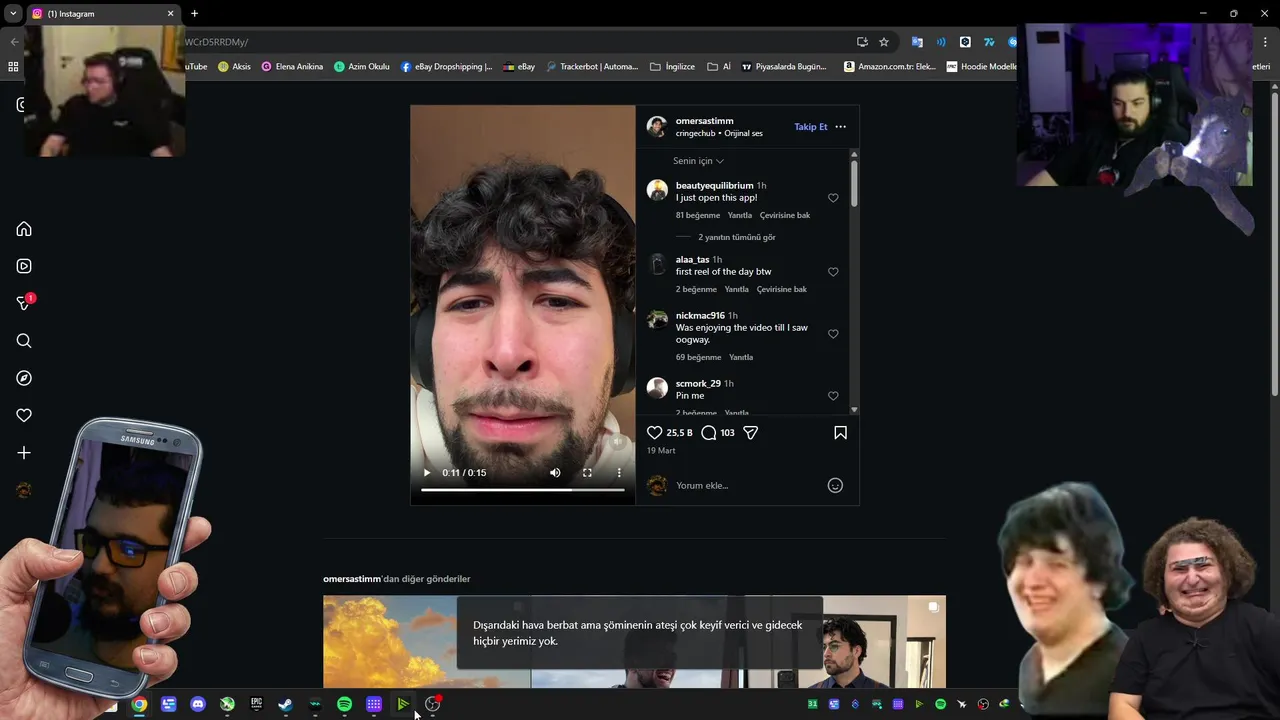Mute the video sound
The height and width of the screenshot is (720, 1280).
tap(555, 473)
